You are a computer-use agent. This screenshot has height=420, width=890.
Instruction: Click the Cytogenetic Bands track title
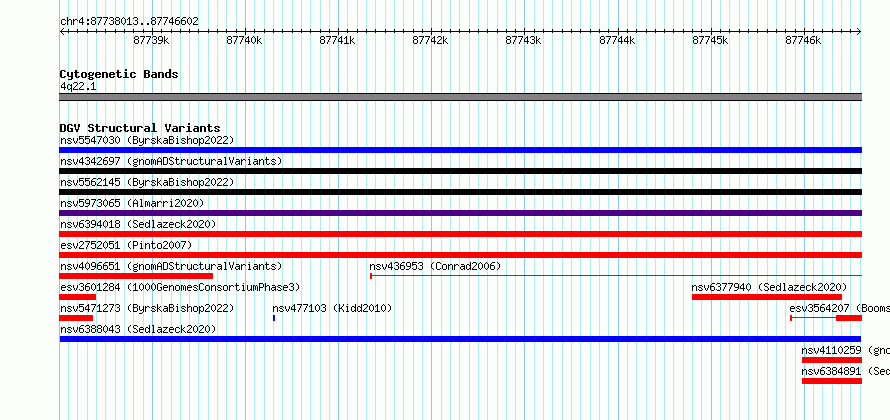pyautogui.click(x=119, y=74)
